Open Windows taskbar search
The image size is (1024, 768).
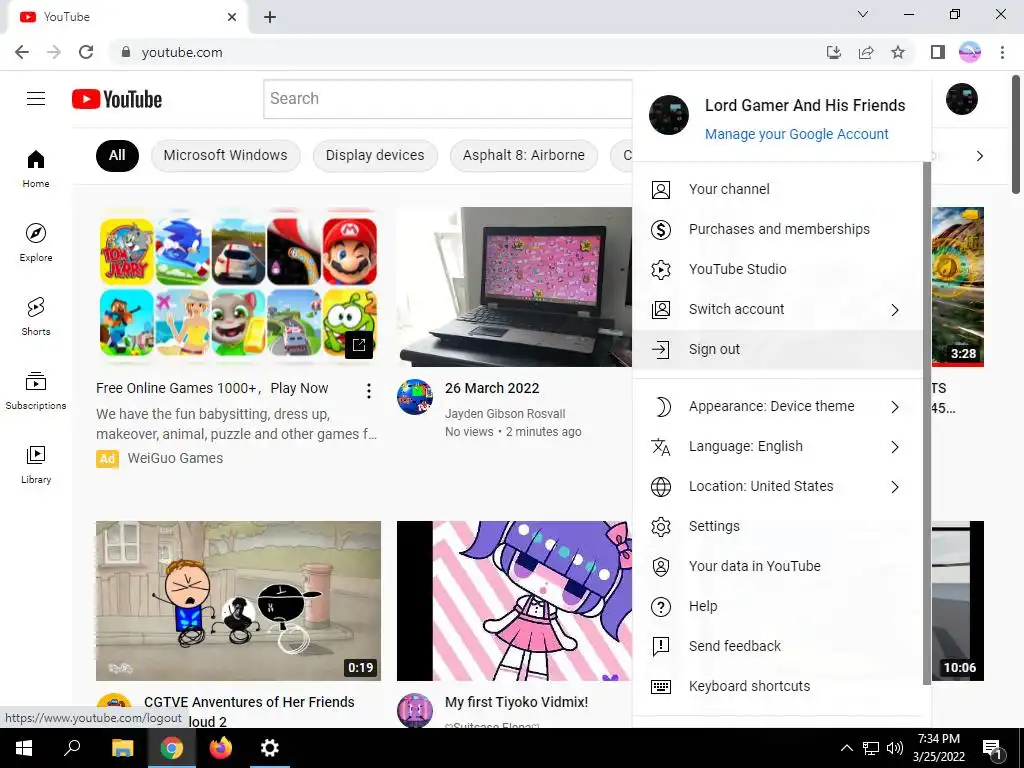pyautogui.click(x=72, y=748)
